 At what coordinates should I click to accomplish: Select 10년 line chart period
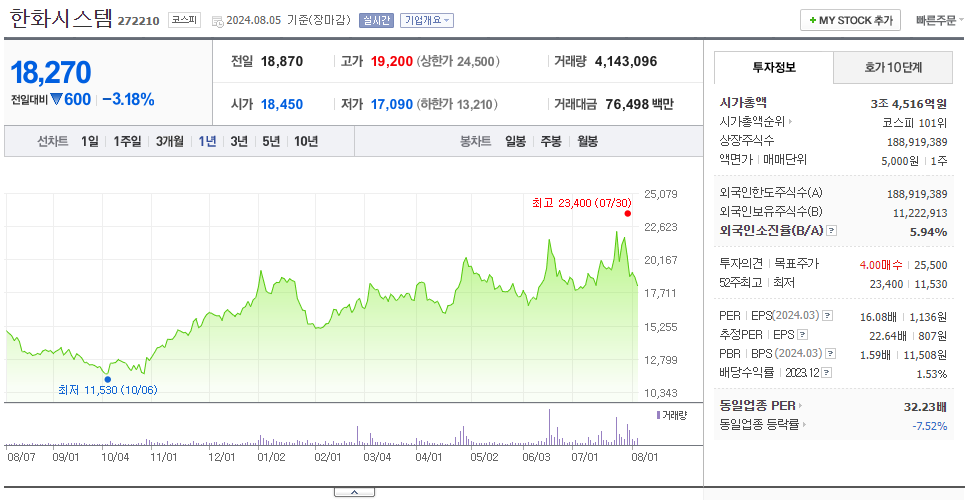click(x=306, y=141)
